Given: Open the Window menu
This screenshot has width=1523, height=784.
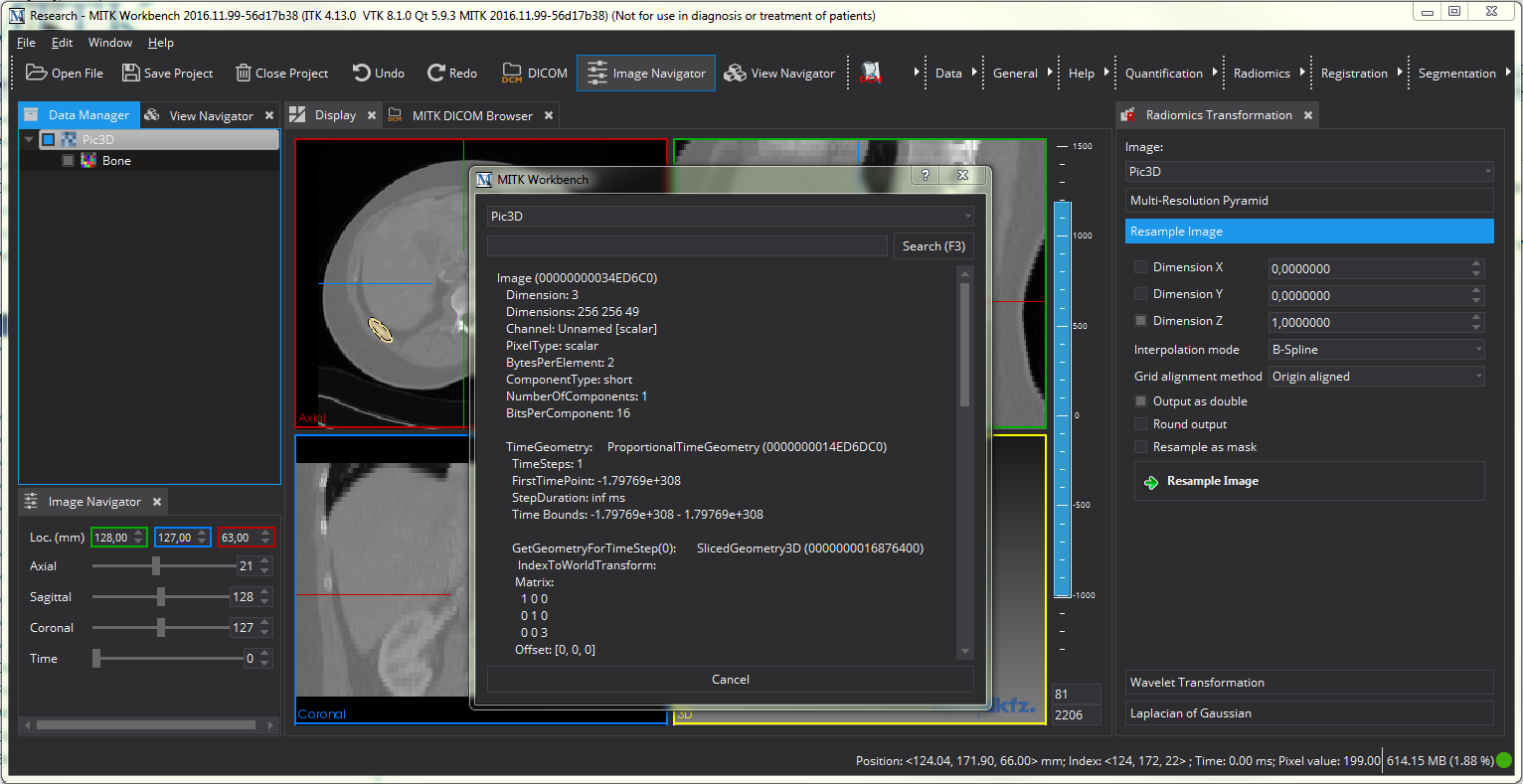Looking at the screenshot, I should [110, 43].
